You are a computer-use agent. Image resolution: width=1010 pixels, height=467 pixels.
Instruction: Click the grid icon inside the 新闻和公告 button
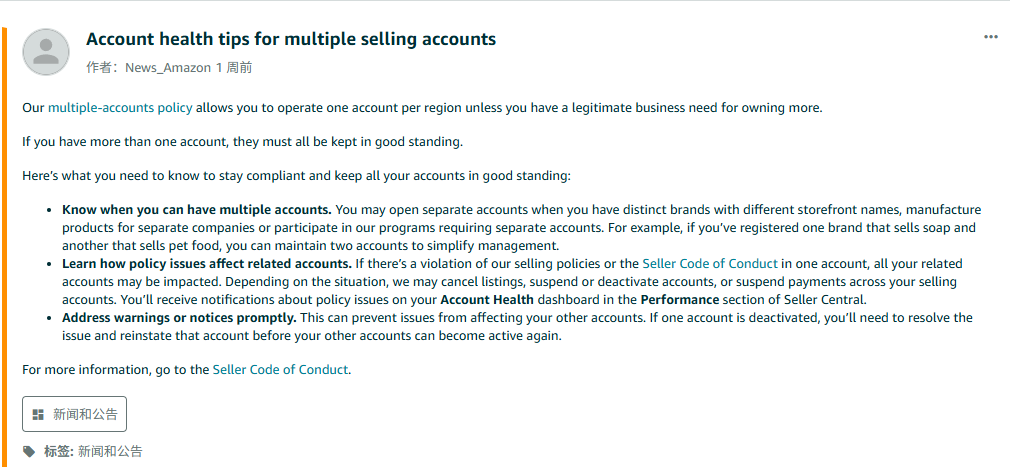click(x=38, y=414)
